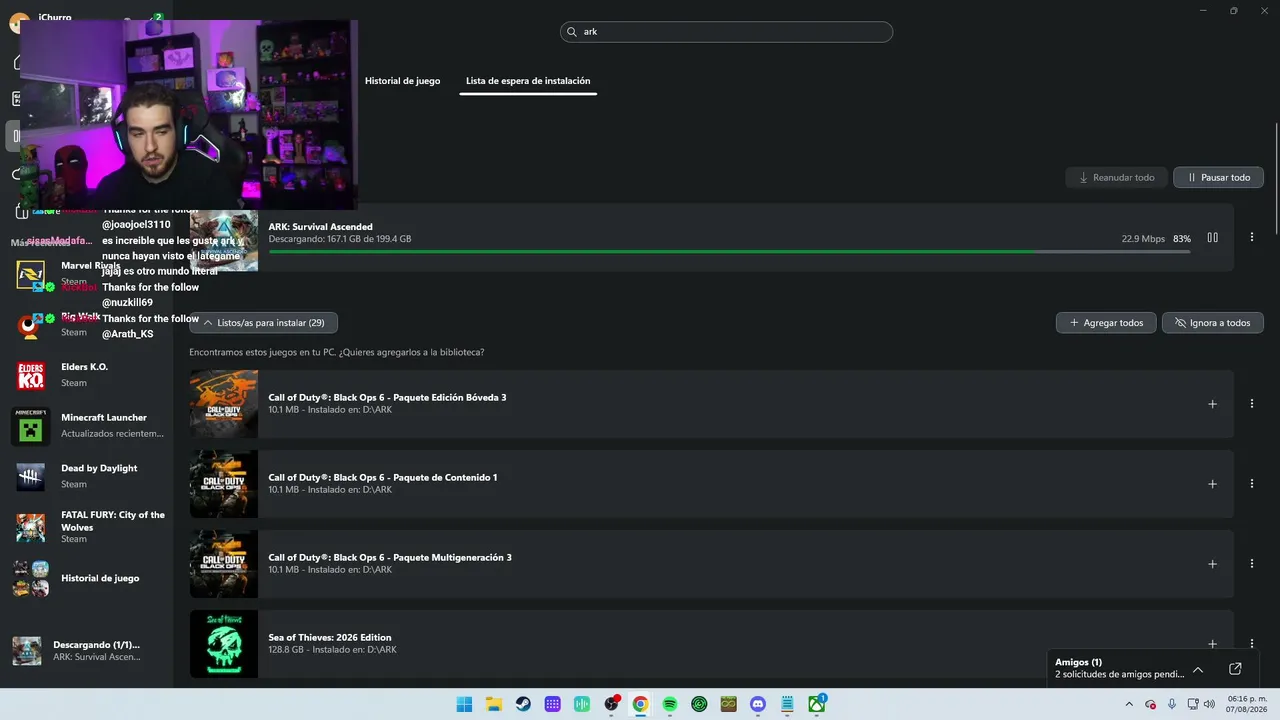
Task: Open more options for Paquete de Contenido 1
Action: tap(1252, 484)
